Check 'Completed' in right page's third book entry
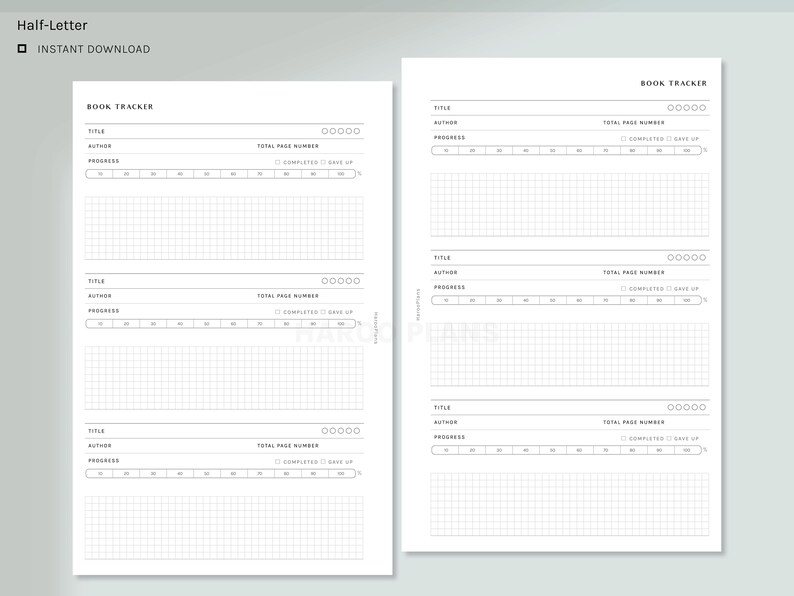This screenshot has width=794, height=596. (623, 439)
